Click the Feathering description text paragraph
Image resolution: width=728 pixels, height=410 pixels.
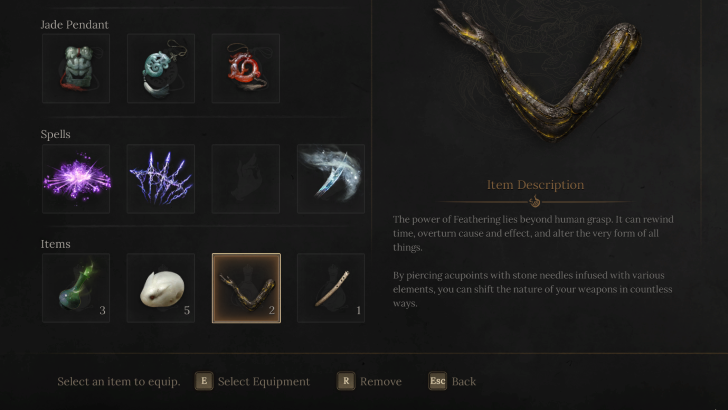click(x=533, y=233)
